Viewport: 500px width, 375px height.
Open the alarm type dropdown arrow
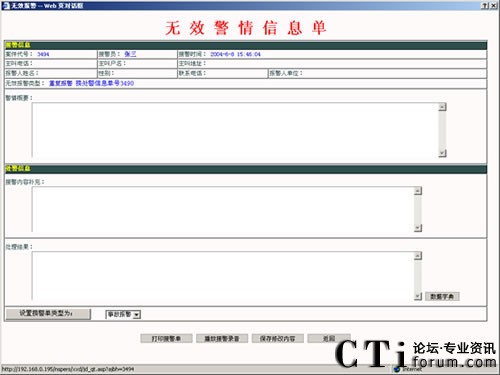(137, 314)
